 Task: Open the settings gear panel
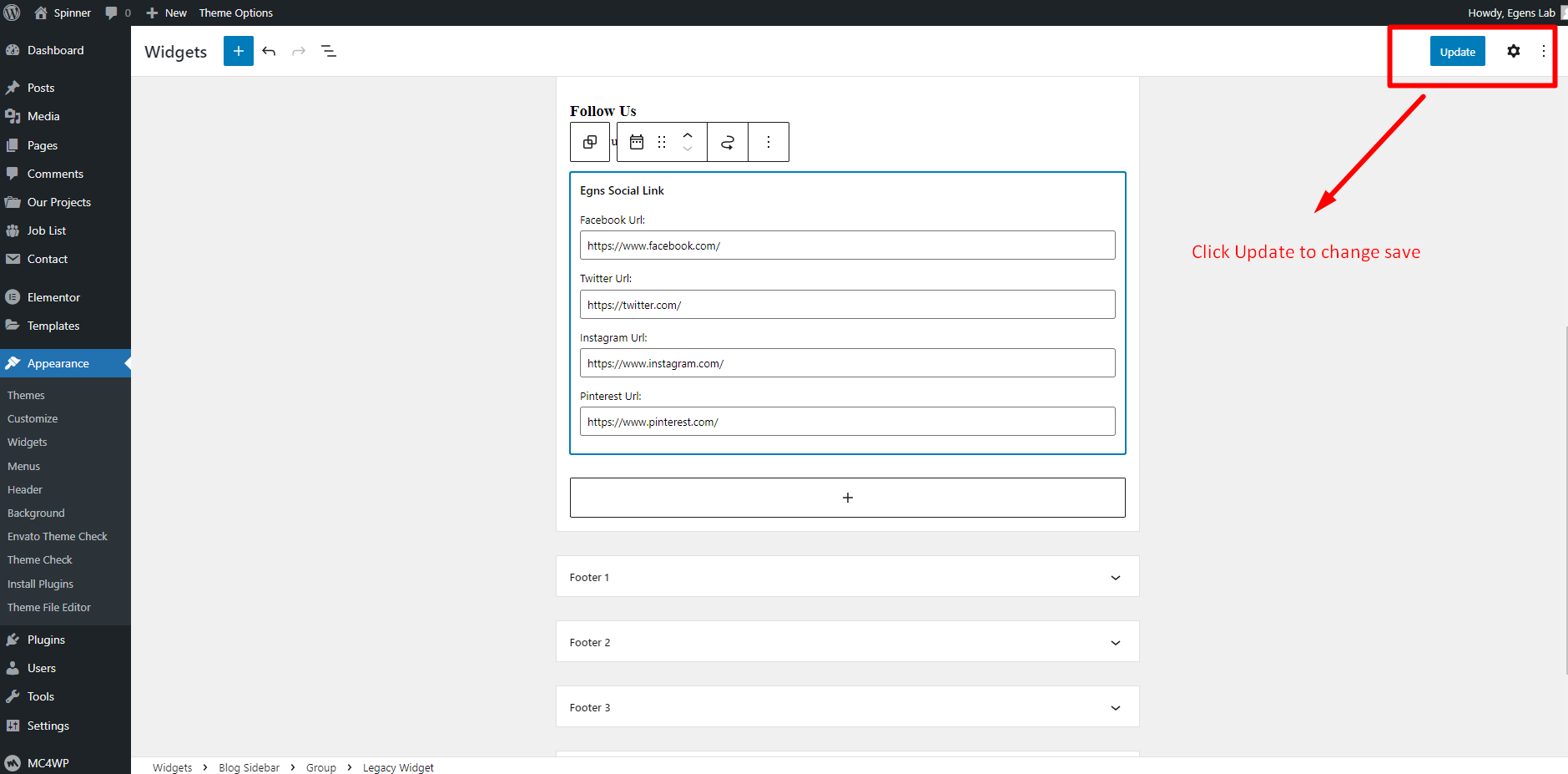click(1513, 51)
